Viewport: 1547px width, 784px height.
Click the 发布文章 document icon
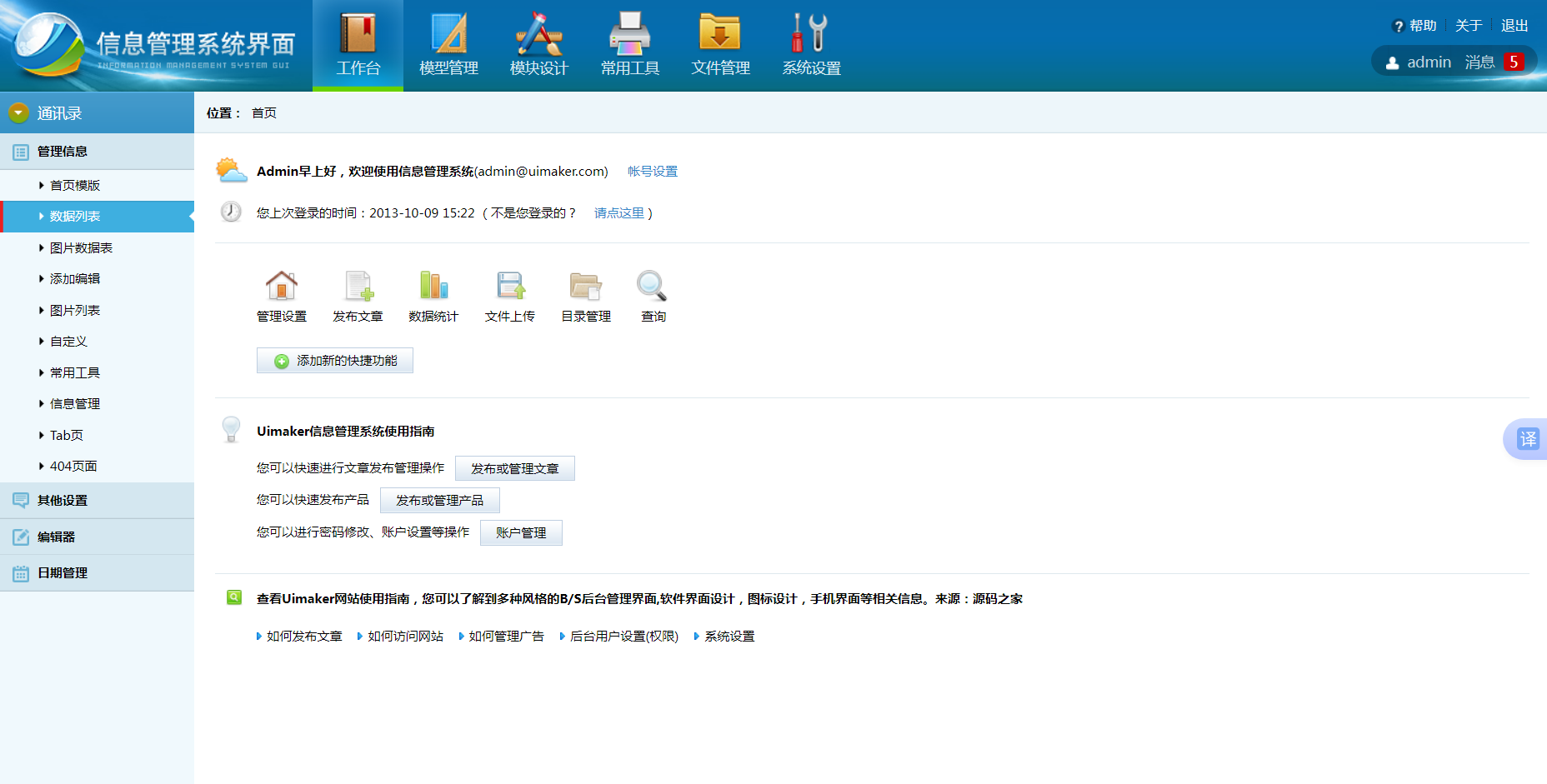coord(358,286)
